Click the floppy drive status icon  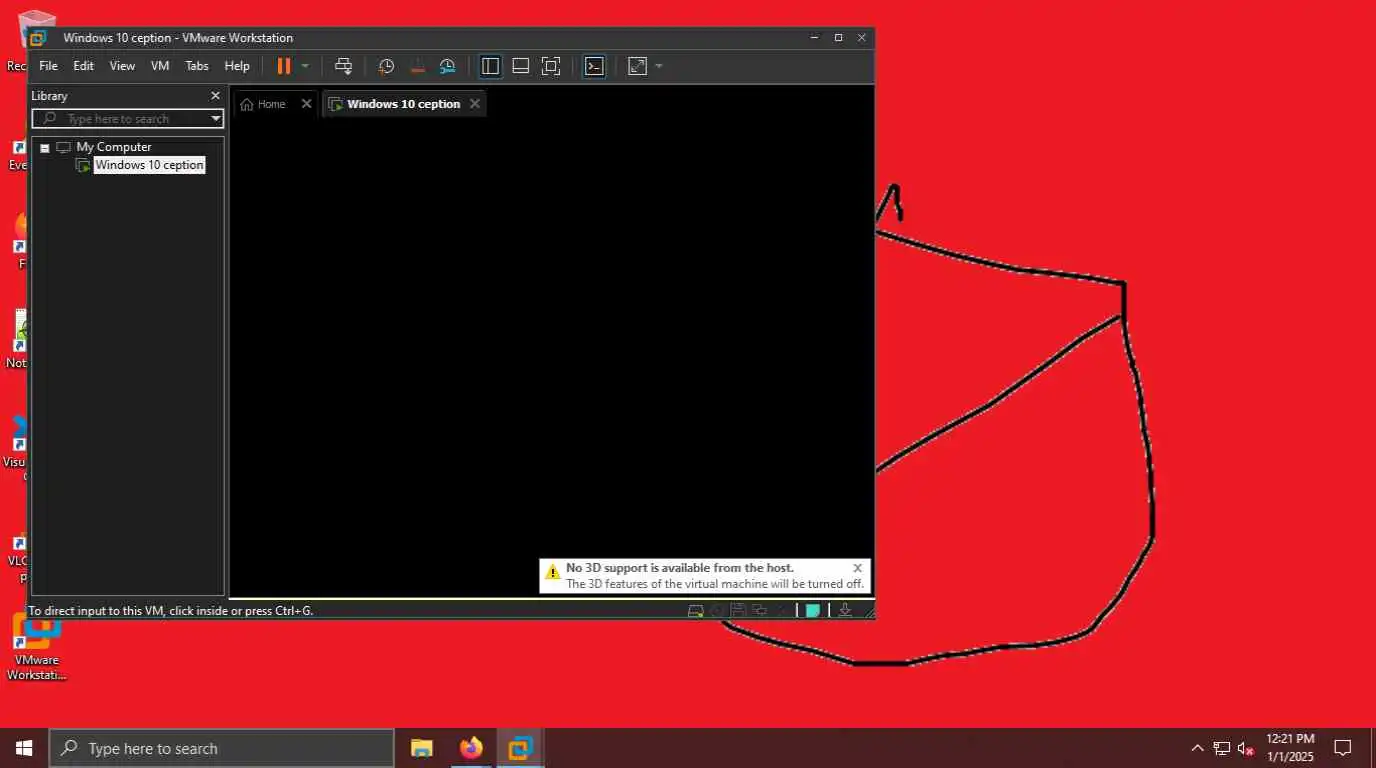(738, 610)
